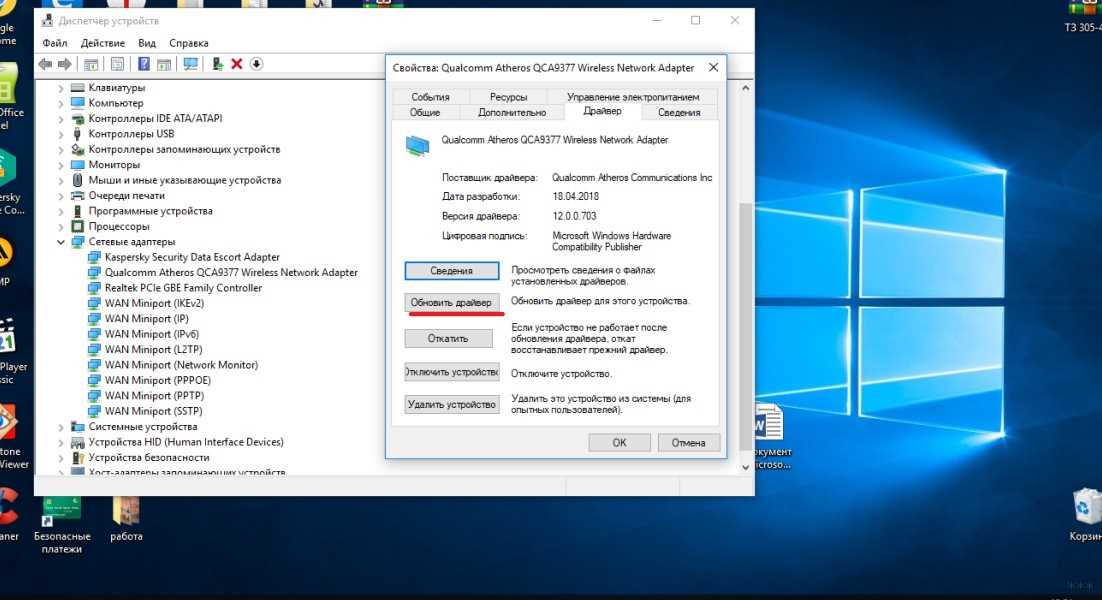Click the Контроллеры USB icon
Image resolution: width=1102 pixels, height=600 pixels.
point(77,133)
